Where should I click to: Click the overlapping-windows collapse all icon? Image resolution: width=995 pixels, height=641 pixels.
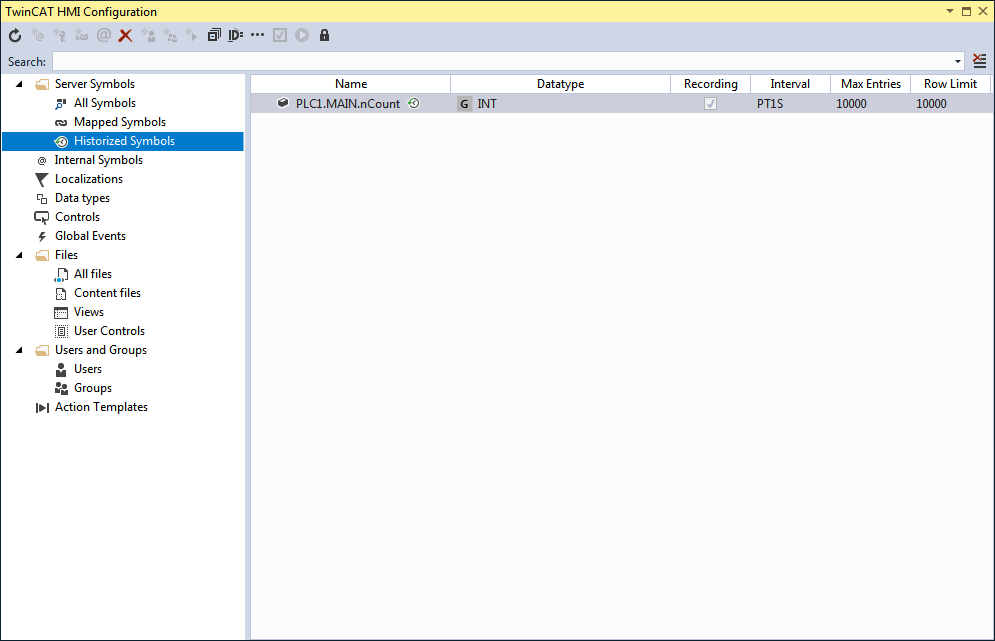pos(214,35)
